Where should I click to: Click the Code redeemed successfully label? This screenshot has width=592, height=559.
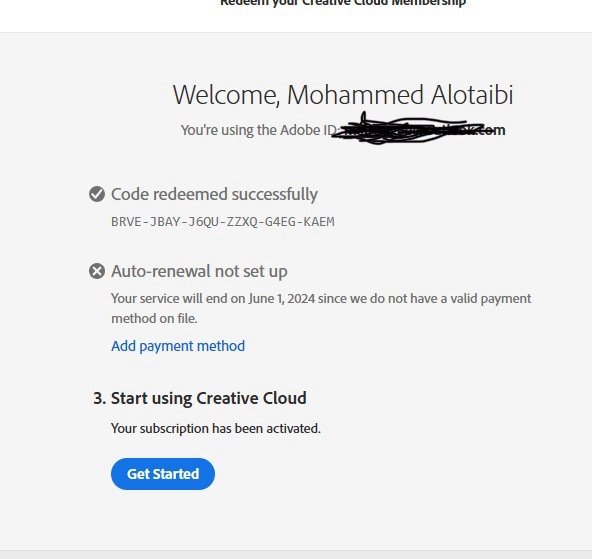point(214,194)
